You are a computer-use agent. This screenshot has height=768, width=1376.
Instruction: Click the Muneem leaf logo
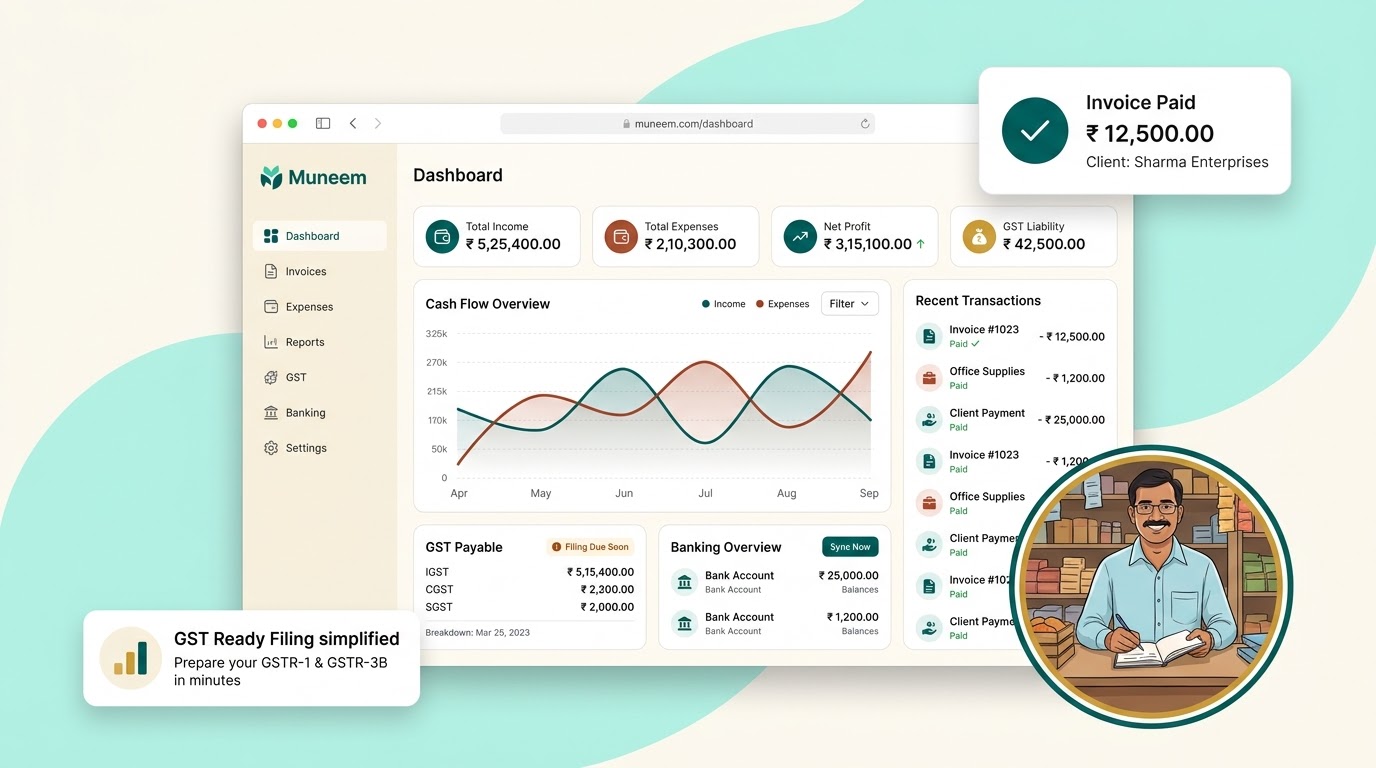click(271, 178)
